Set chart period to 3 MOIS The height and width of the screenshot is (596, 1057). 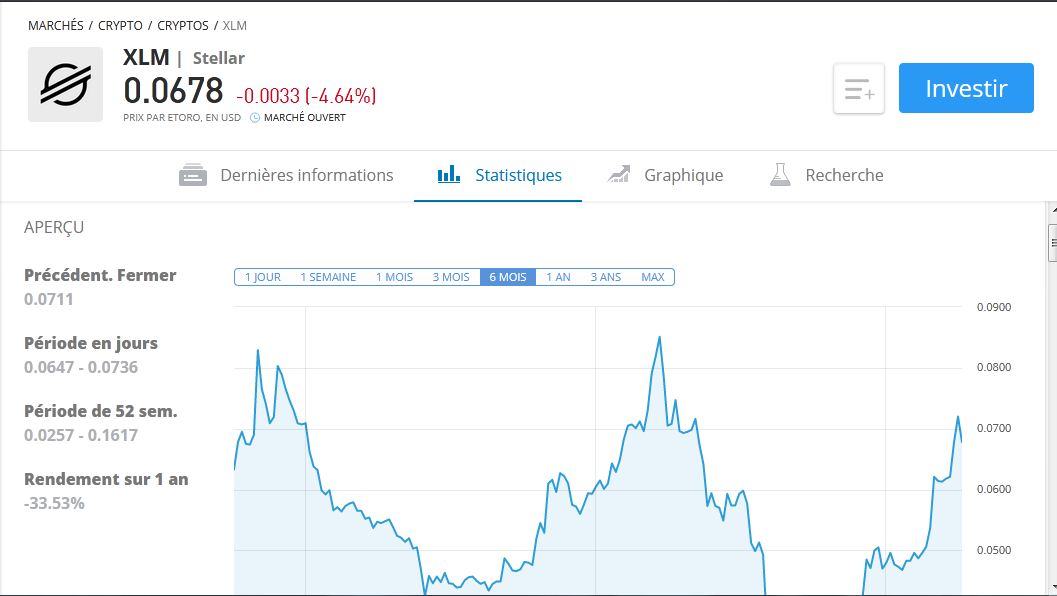[x=451, y=277]
